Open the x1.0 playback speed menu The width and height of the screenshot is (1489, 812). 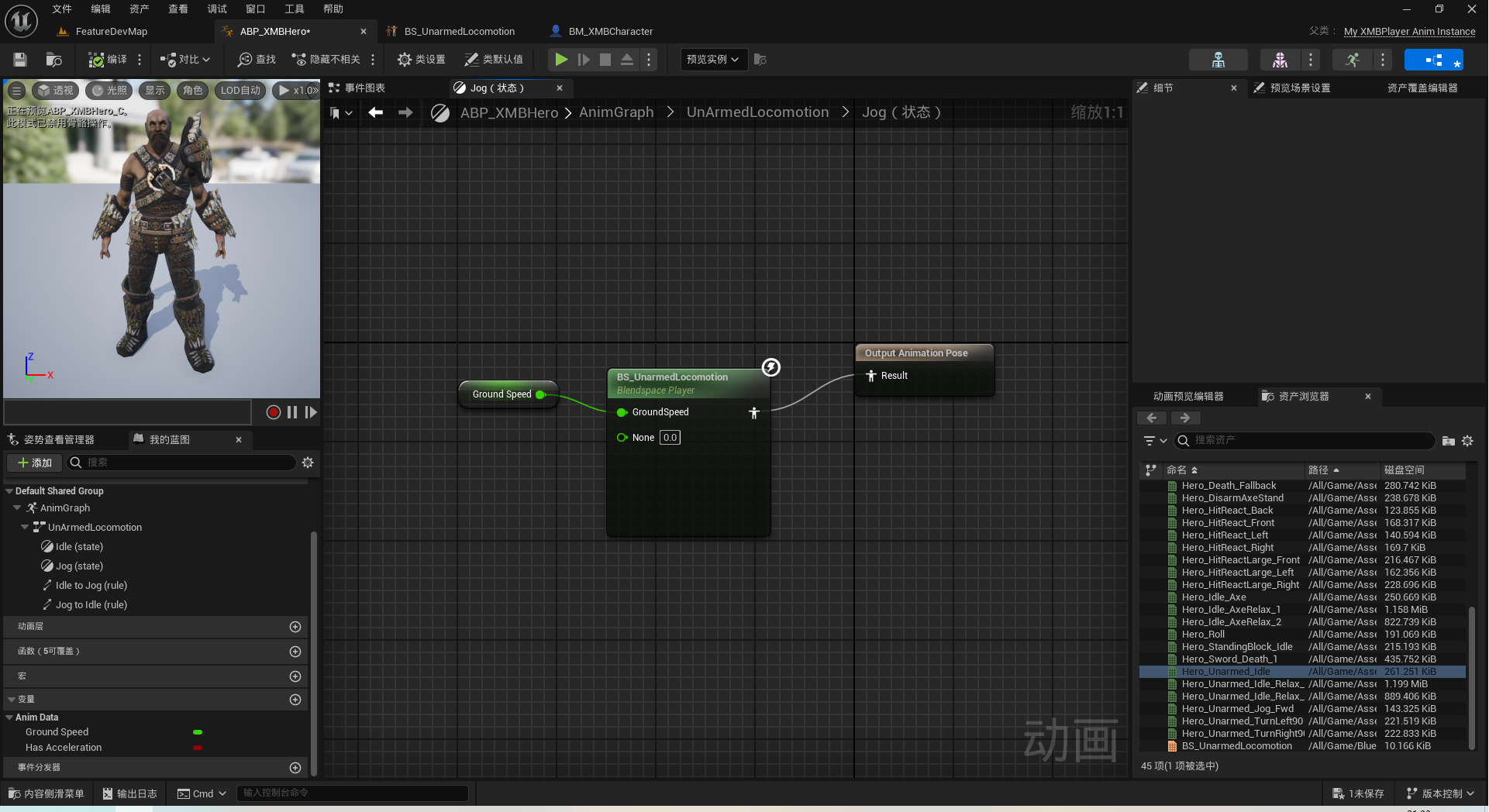click(297, 91)
